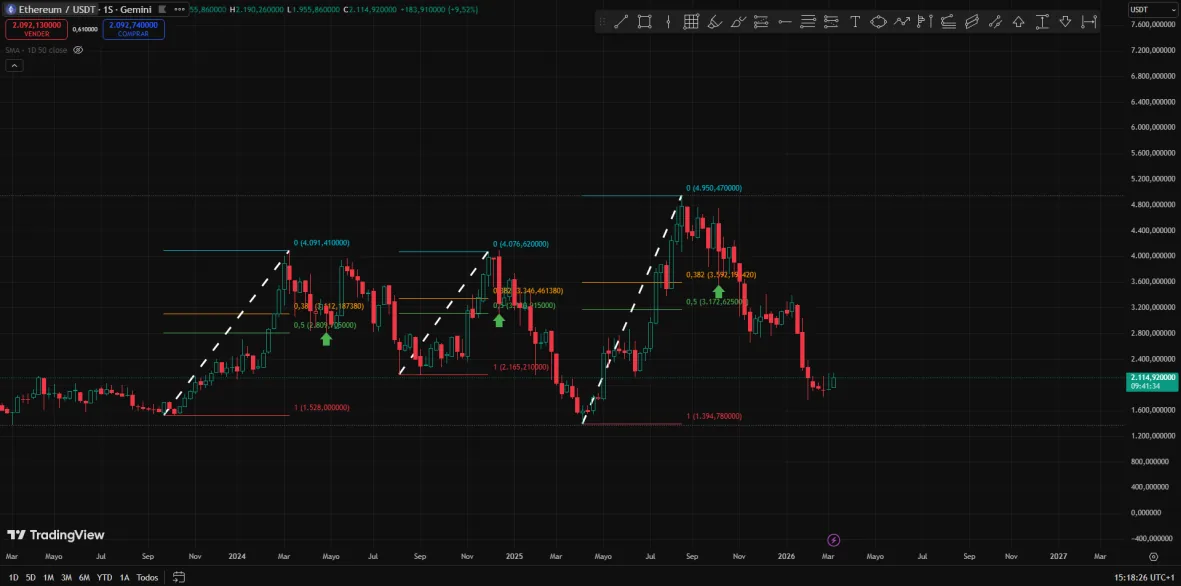Select the Text tool
1181x586 pixels.
(855, 22)
